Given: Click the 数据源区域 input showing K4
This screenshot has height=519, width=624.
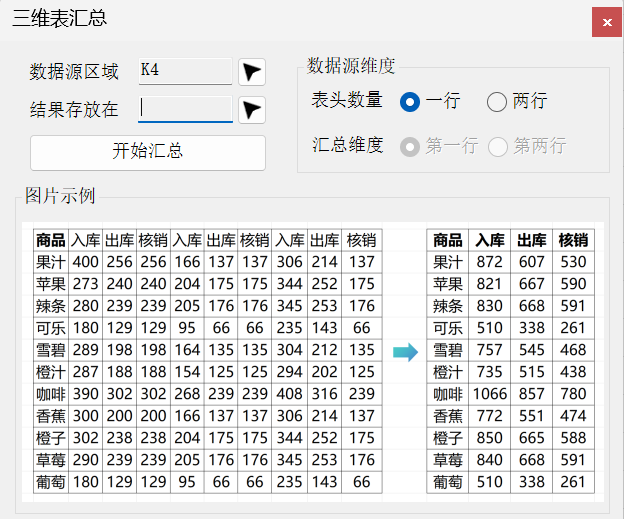Looking at the screenshot, I should pyautogui.click(x=185, y=71).
